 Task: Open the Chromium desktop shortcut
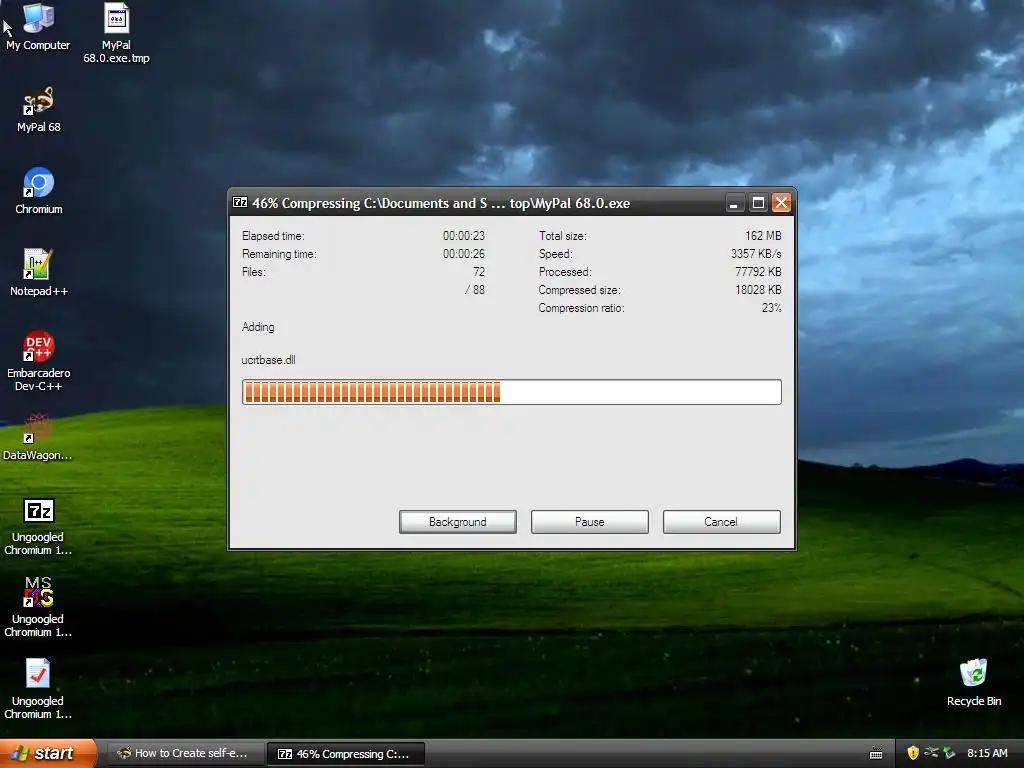38,191
